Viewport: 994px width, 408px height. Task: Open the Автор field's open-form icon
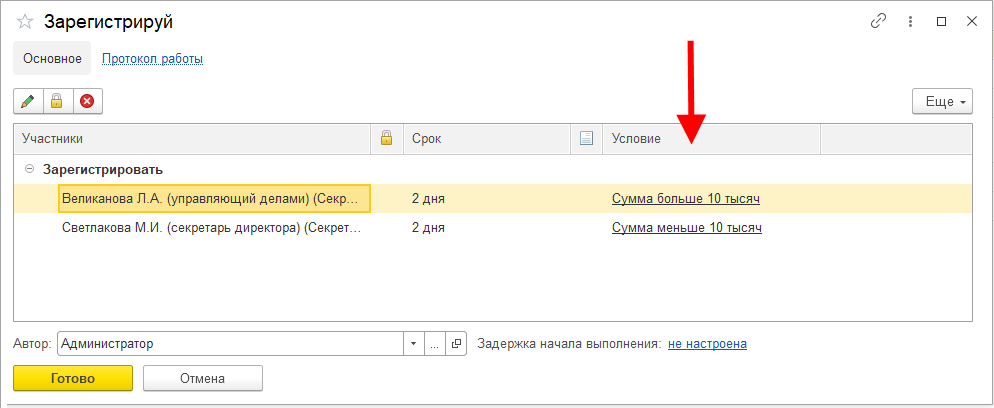click(x=456, y=344)
